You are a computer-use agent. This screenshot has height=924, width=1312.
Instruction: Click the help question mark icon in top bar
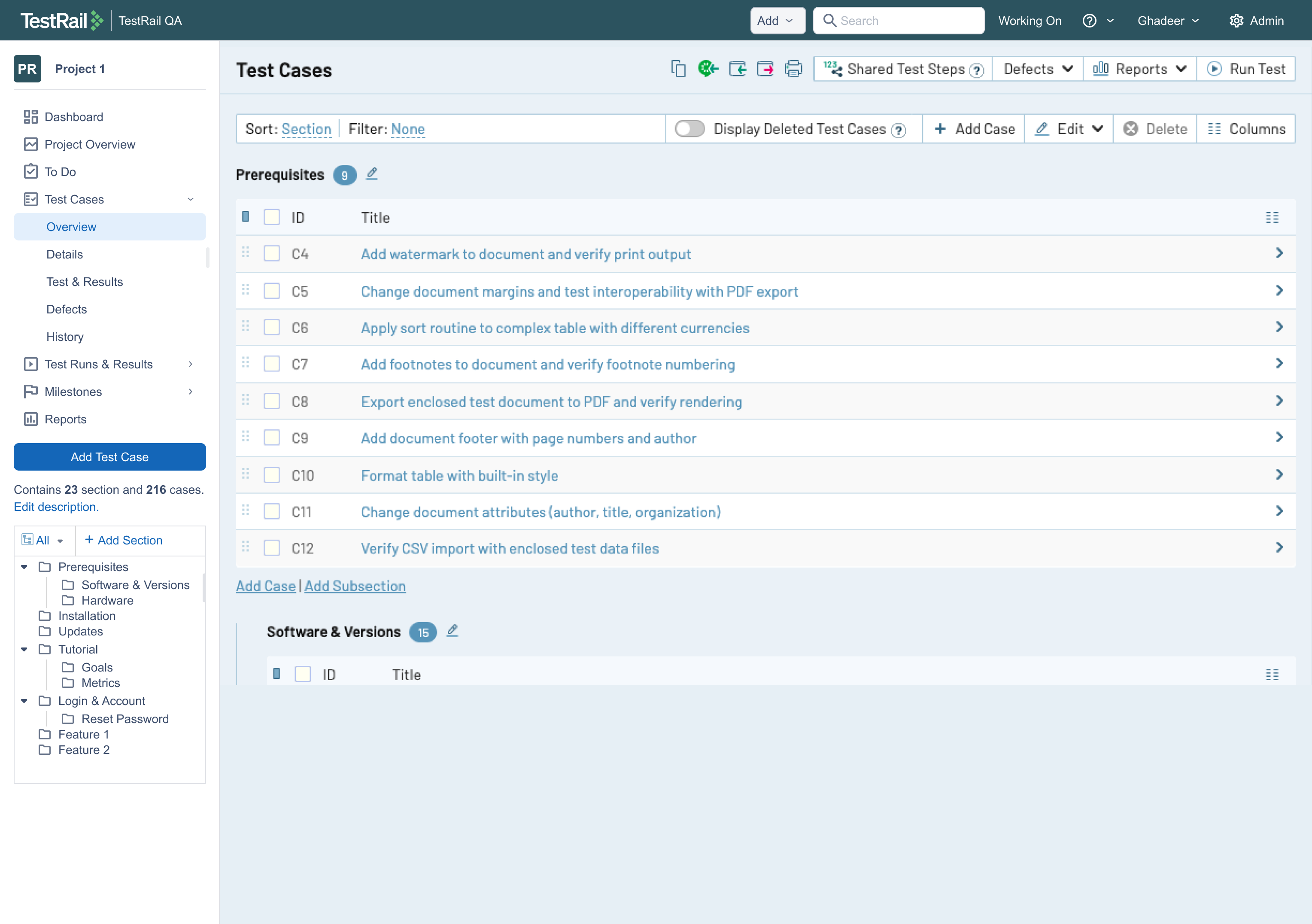1090,21
